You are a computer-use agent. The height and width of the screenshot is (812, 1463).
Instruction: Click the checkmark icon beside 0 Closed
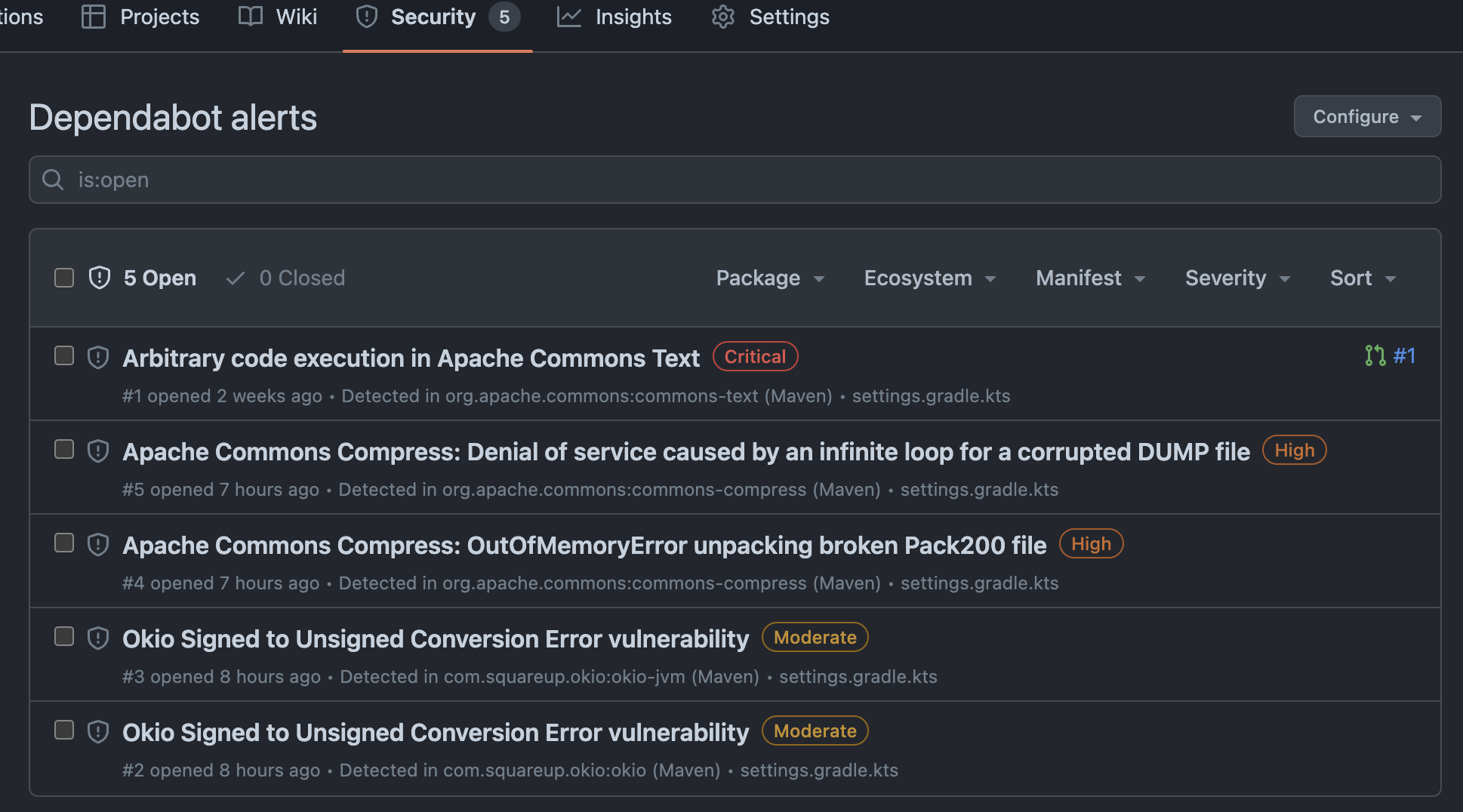point(236,278)
